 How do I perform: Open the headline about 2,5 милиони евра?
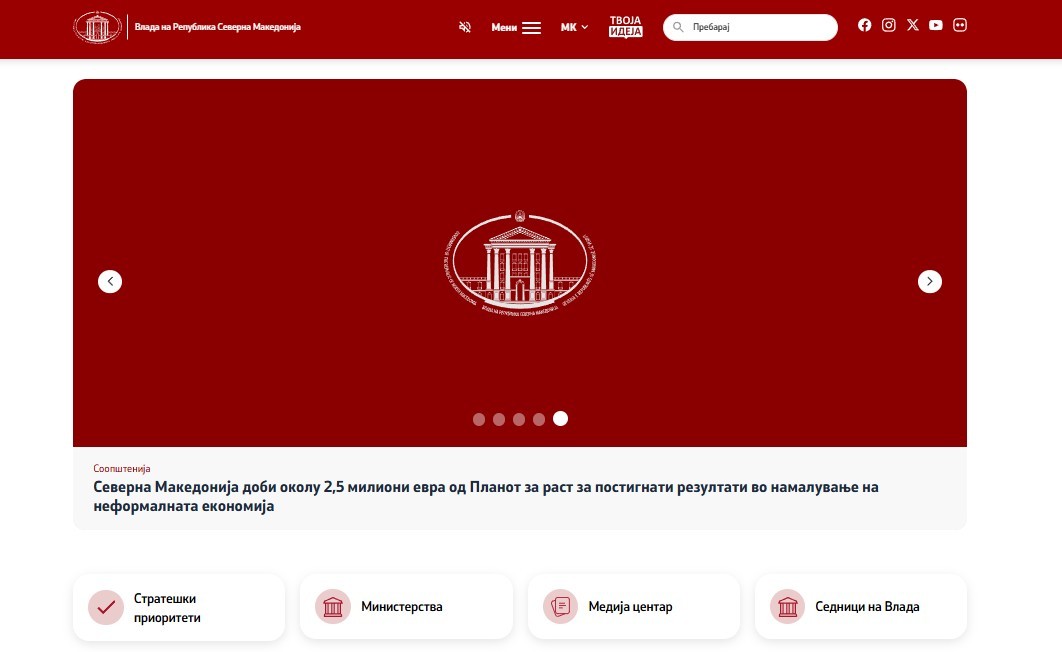(486, 496)
